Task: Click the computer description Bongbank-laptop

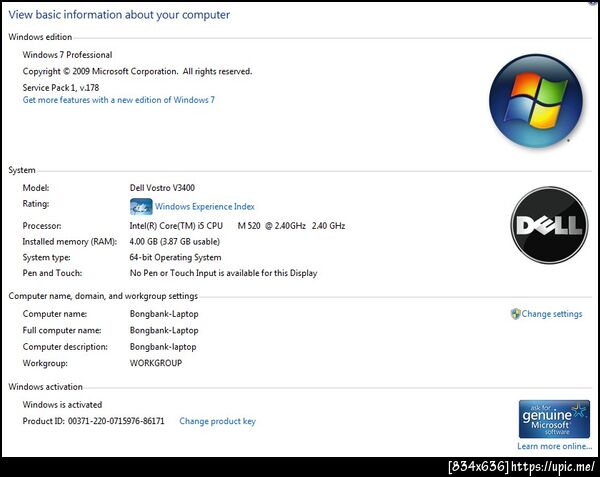Action: pos(163,347)
